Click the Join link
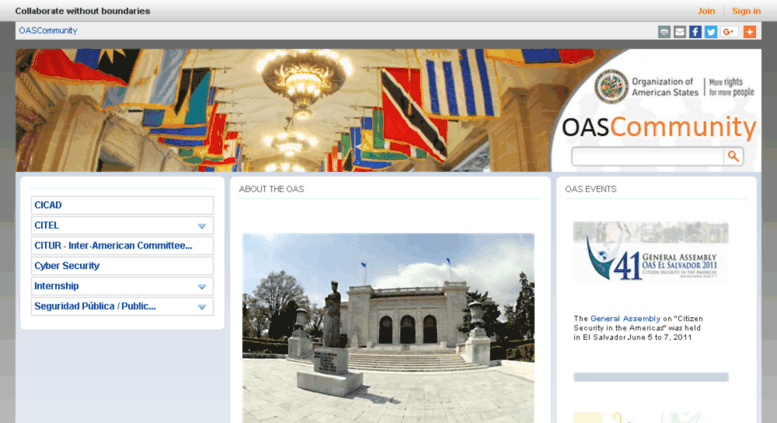This screenshot has width=777, height=423. click(x=706, y=11)
